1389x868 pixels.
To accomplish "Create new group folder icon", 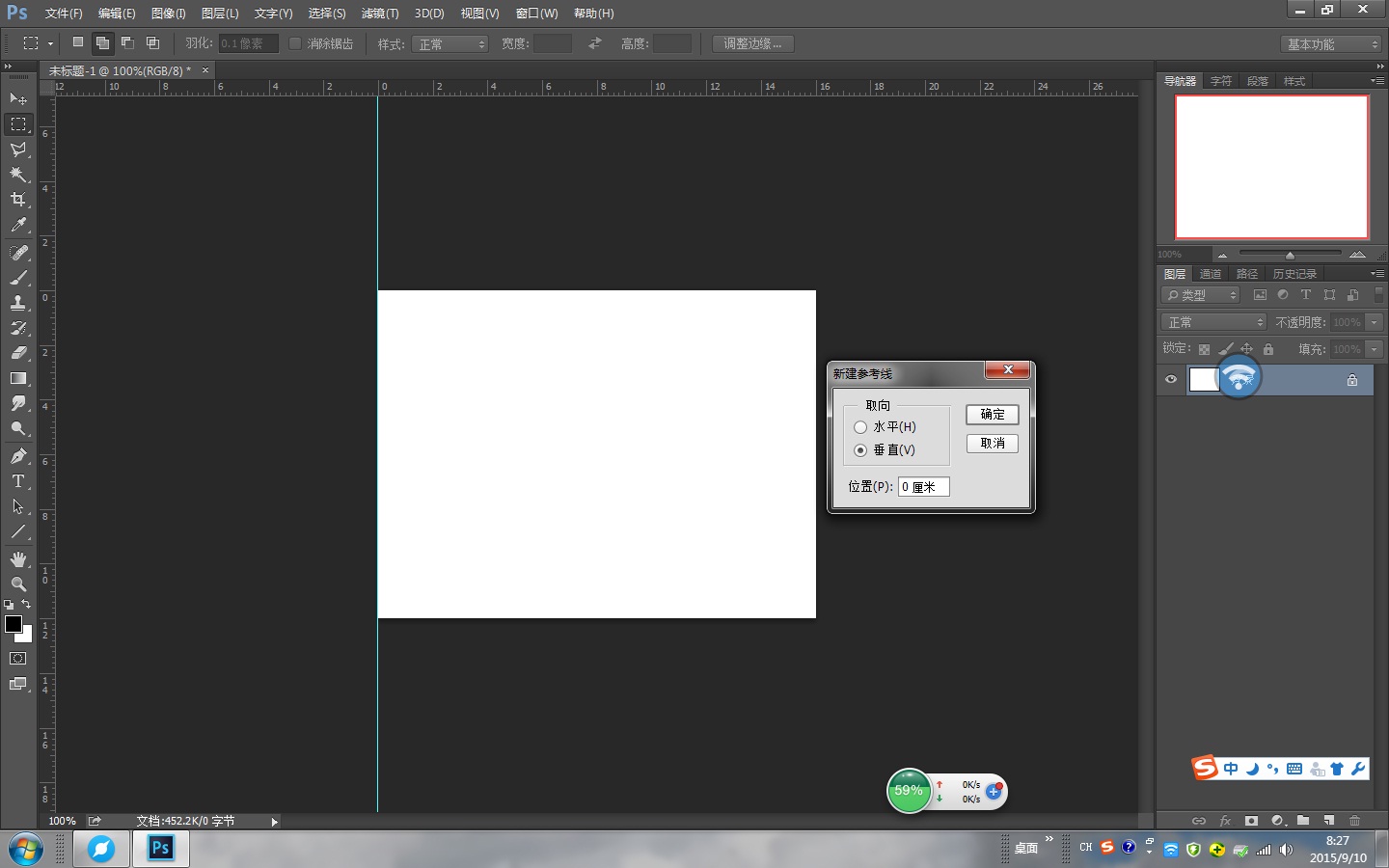I will pos(1303,821).
